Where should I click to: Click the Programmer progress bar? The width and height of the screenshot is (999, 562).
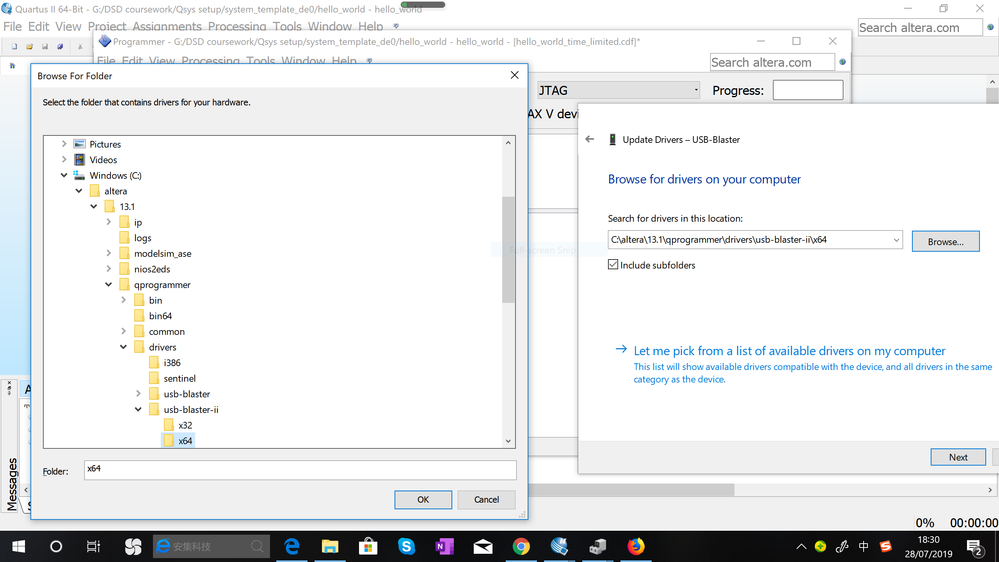click(808, 90)
